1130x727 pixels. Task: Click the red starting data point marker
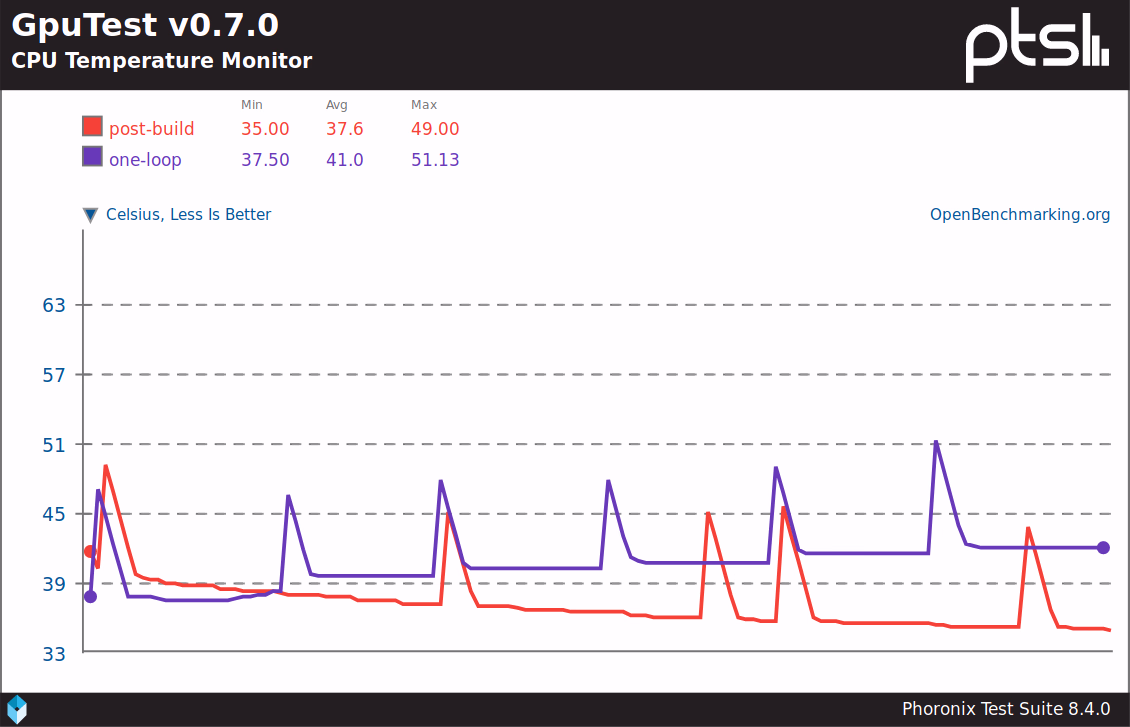point(90,551)
